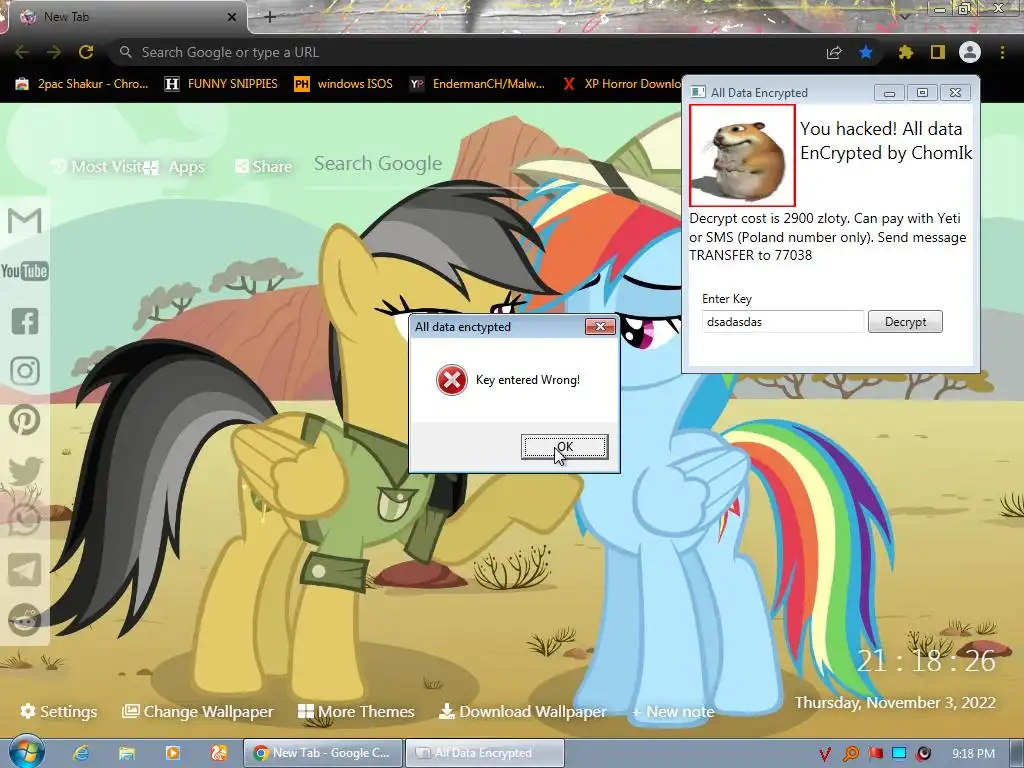Open the Chrome extensions puzzle icon
Screen dimensions: 1024x768
pyautogui.click(x=906, y=52)
